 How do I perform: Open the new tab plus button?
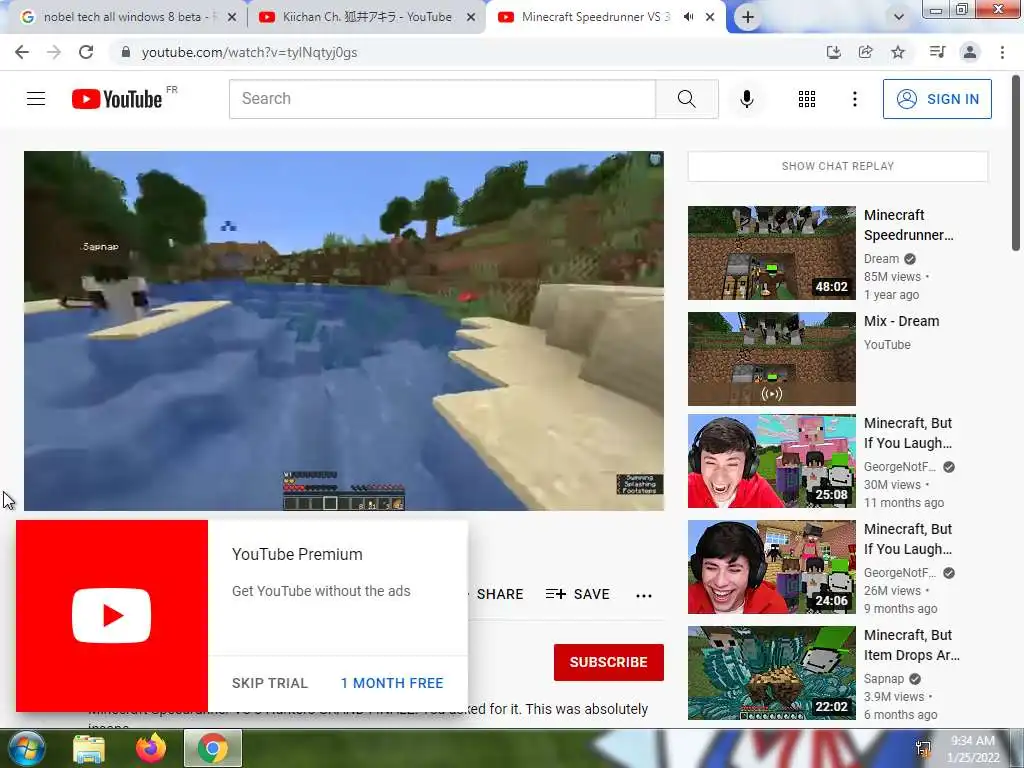point(748,18)
